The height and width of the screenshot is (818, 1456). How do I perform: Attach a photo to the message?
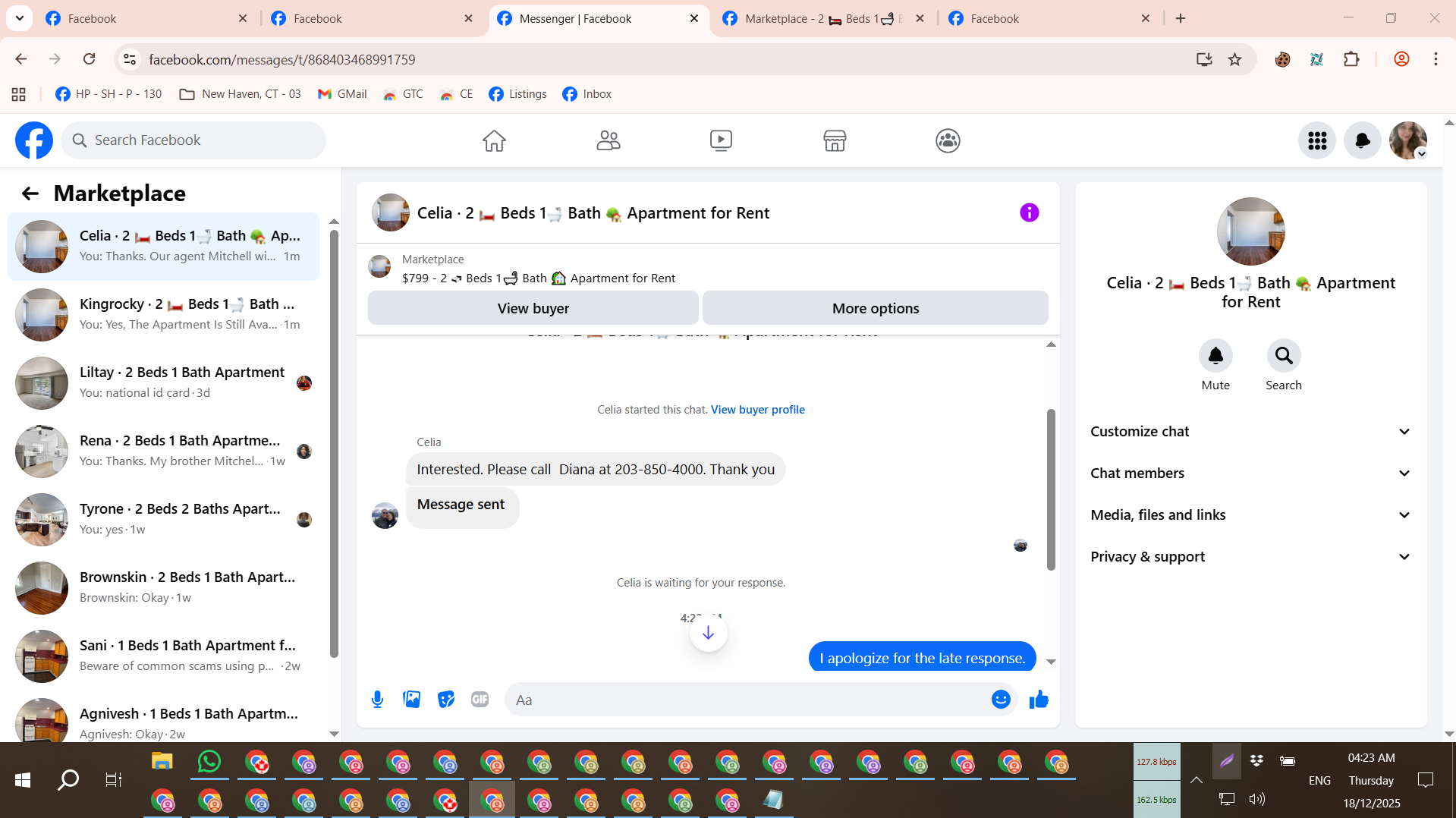[412, 700]
